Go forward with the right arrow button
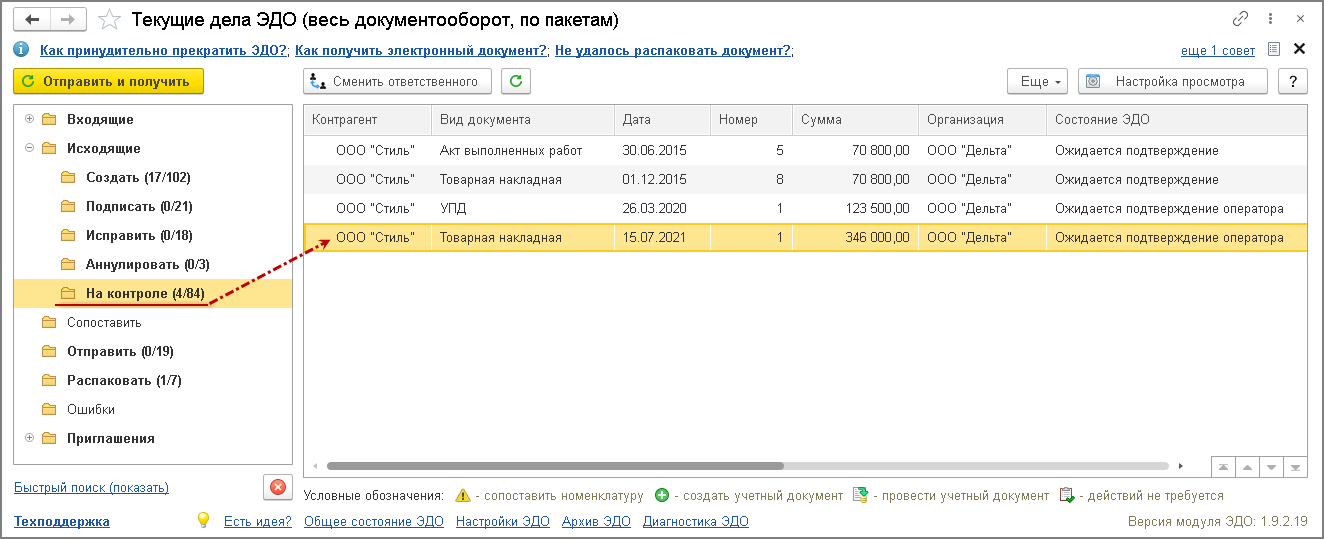Viewport: 1324px width, 539px height. (68, 19)
